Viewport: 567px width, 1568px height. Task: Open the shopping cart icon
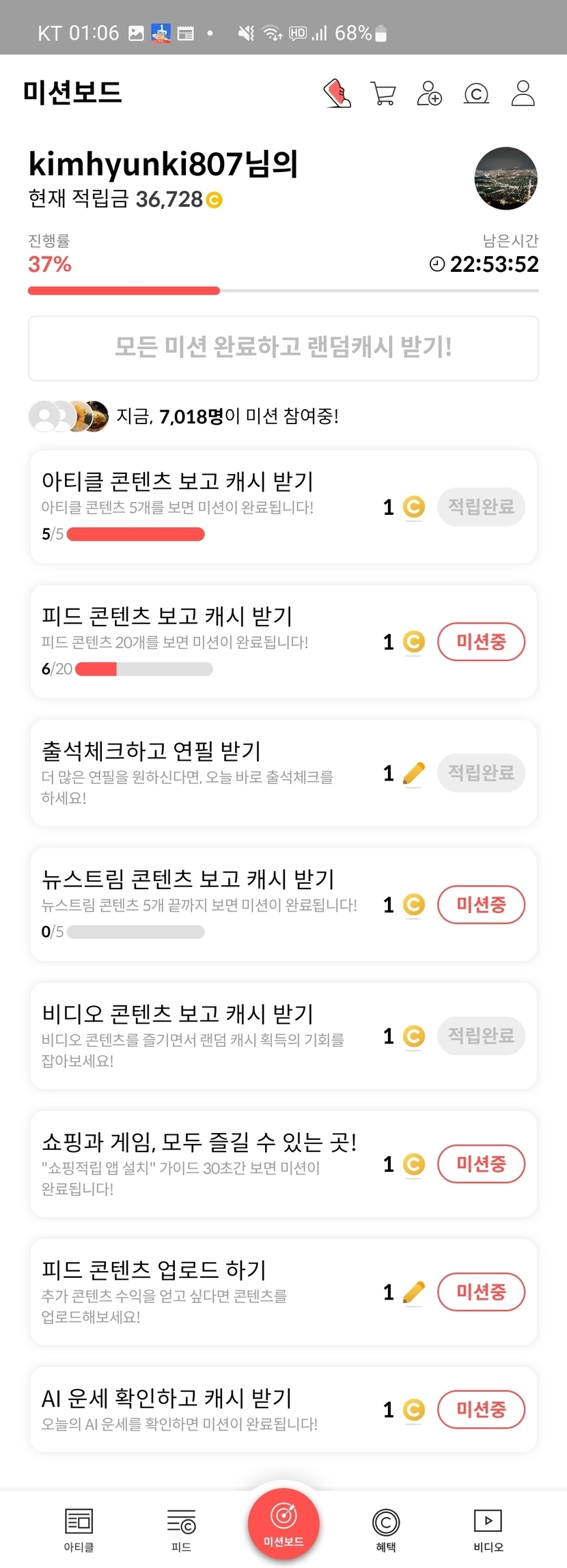click(x=383, y=93)
